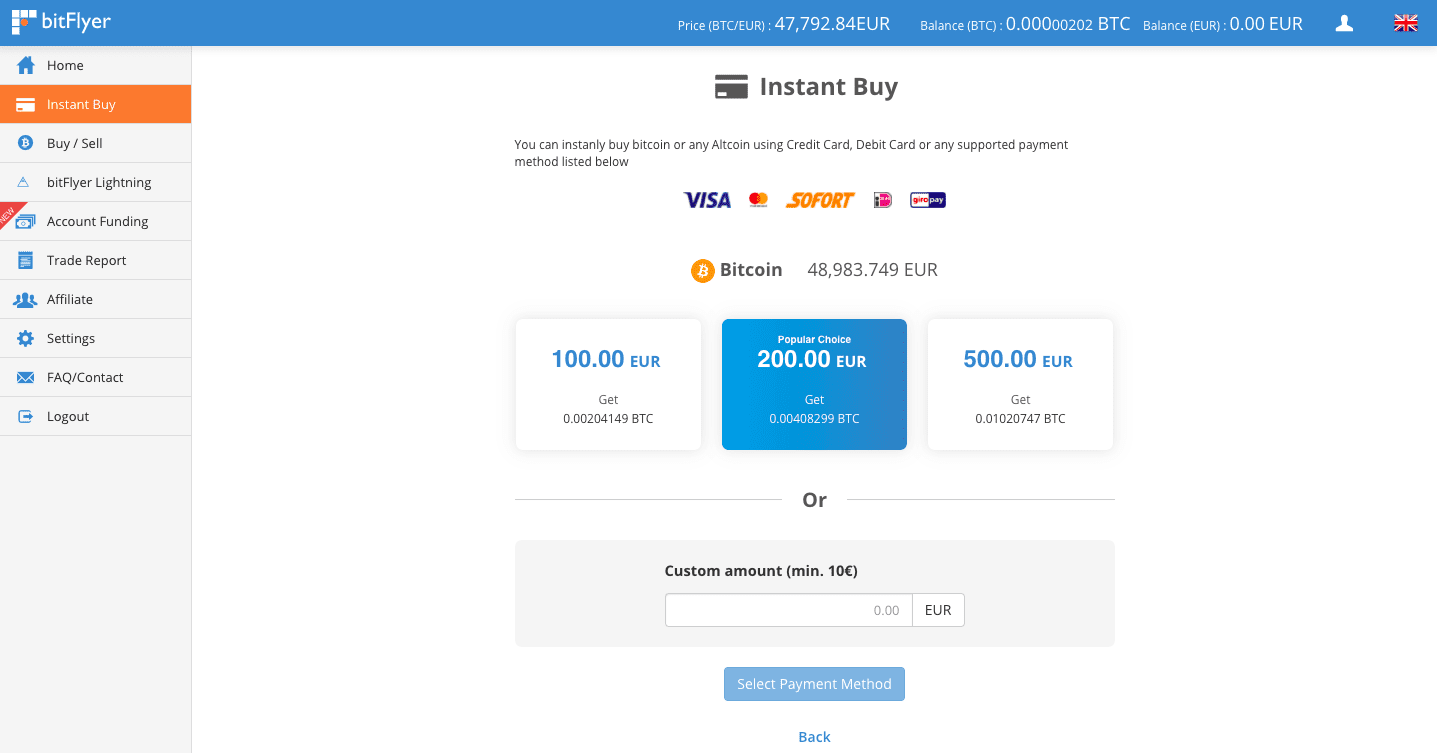Open Affiliate menu item
Image resolution: width=1437 pixels, height=753 pixels.
coord(96,299)
